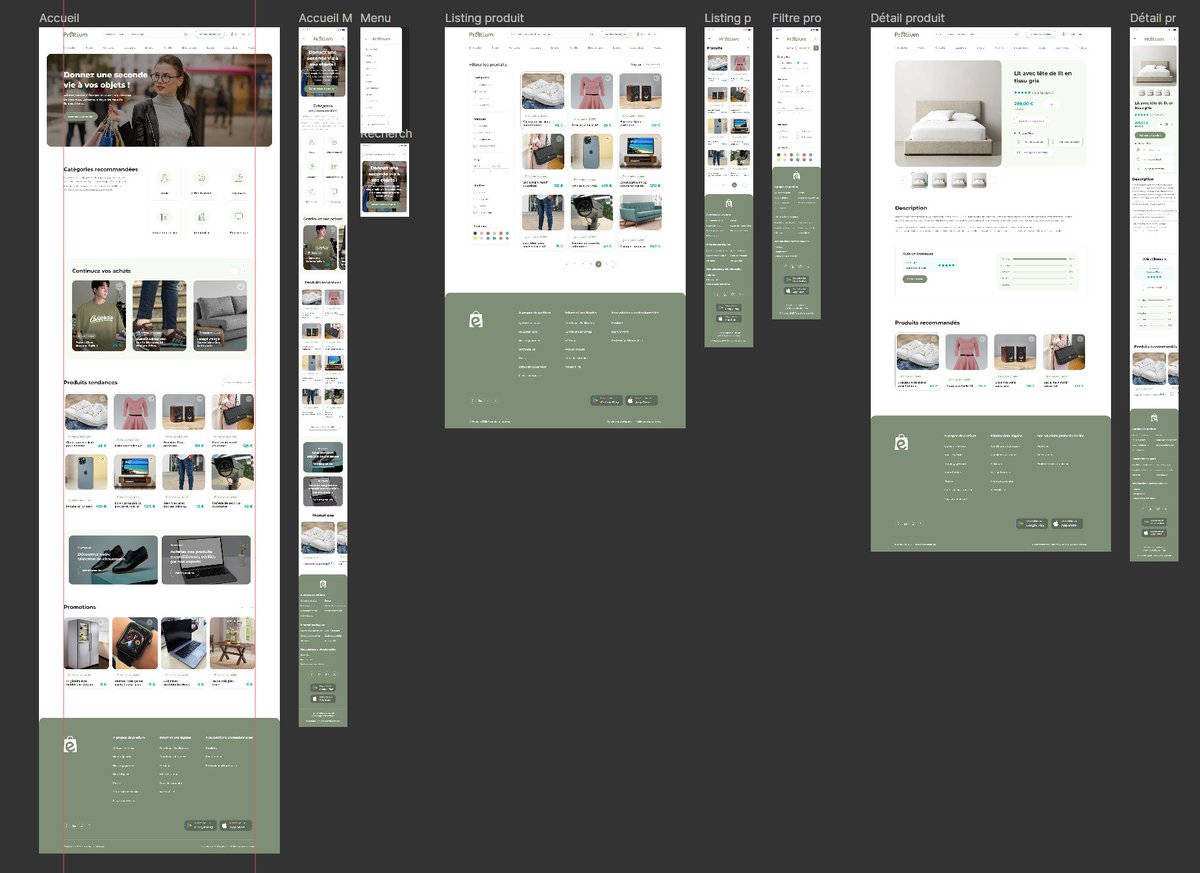Click 'Catégories recommandées' heading in Accueil

101,169
